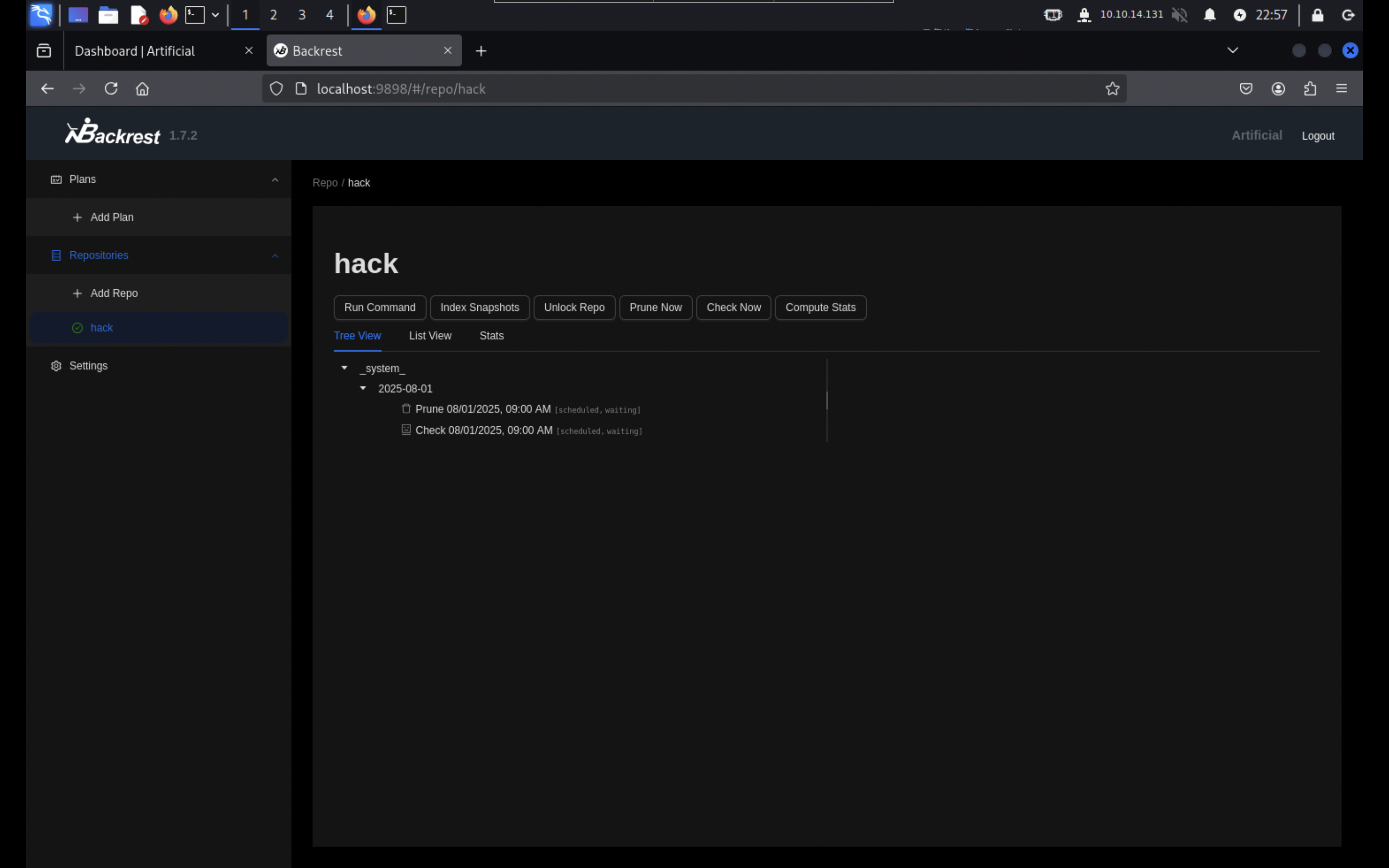This screenshot has height=868, width=1389.
Task: Toggle the muted volume tray icon
Action: (1179, 15)
